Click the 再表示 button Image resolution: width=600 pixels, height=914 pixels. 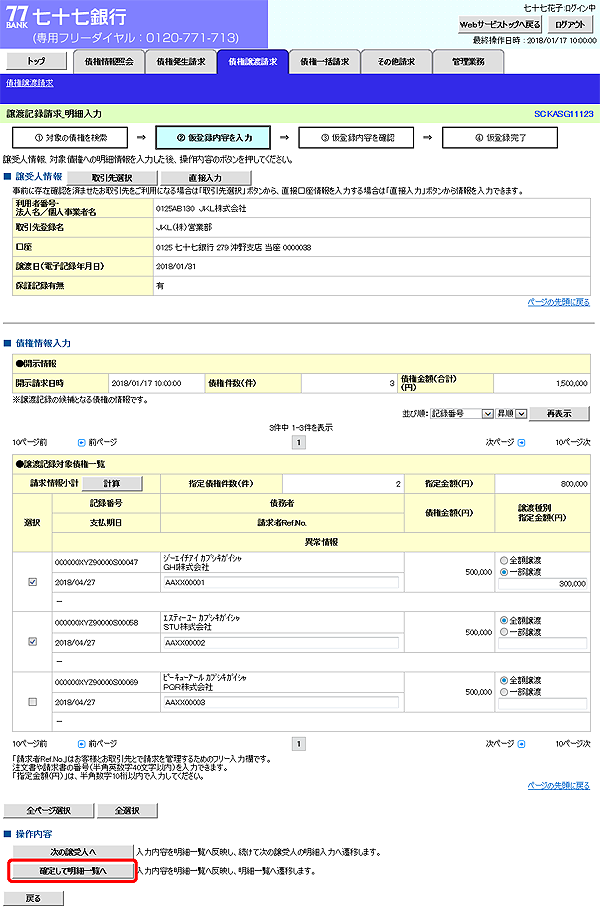[559, 414]
